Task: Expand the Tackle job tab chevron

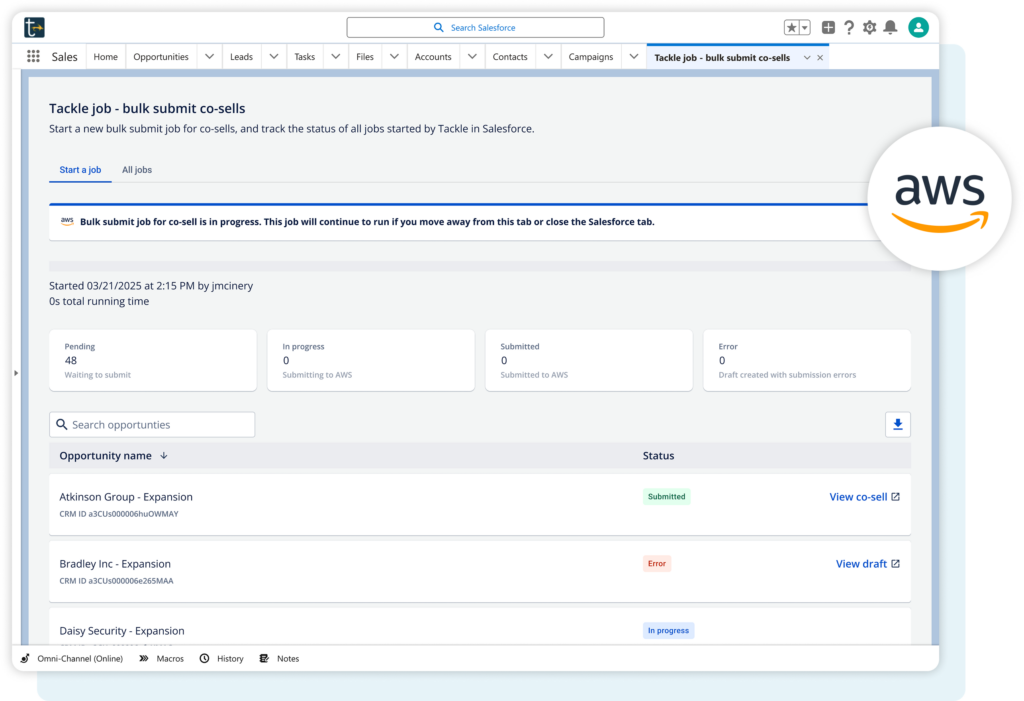Action: [x=807, y=57]
